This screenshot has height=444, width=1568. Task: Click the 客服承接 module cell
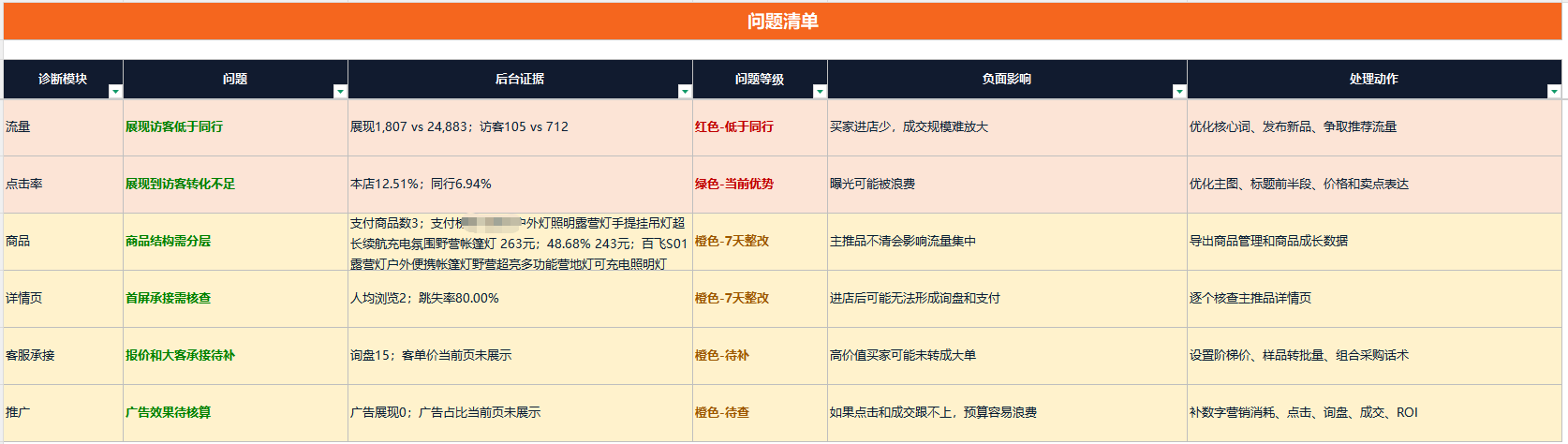pos(63,356)
